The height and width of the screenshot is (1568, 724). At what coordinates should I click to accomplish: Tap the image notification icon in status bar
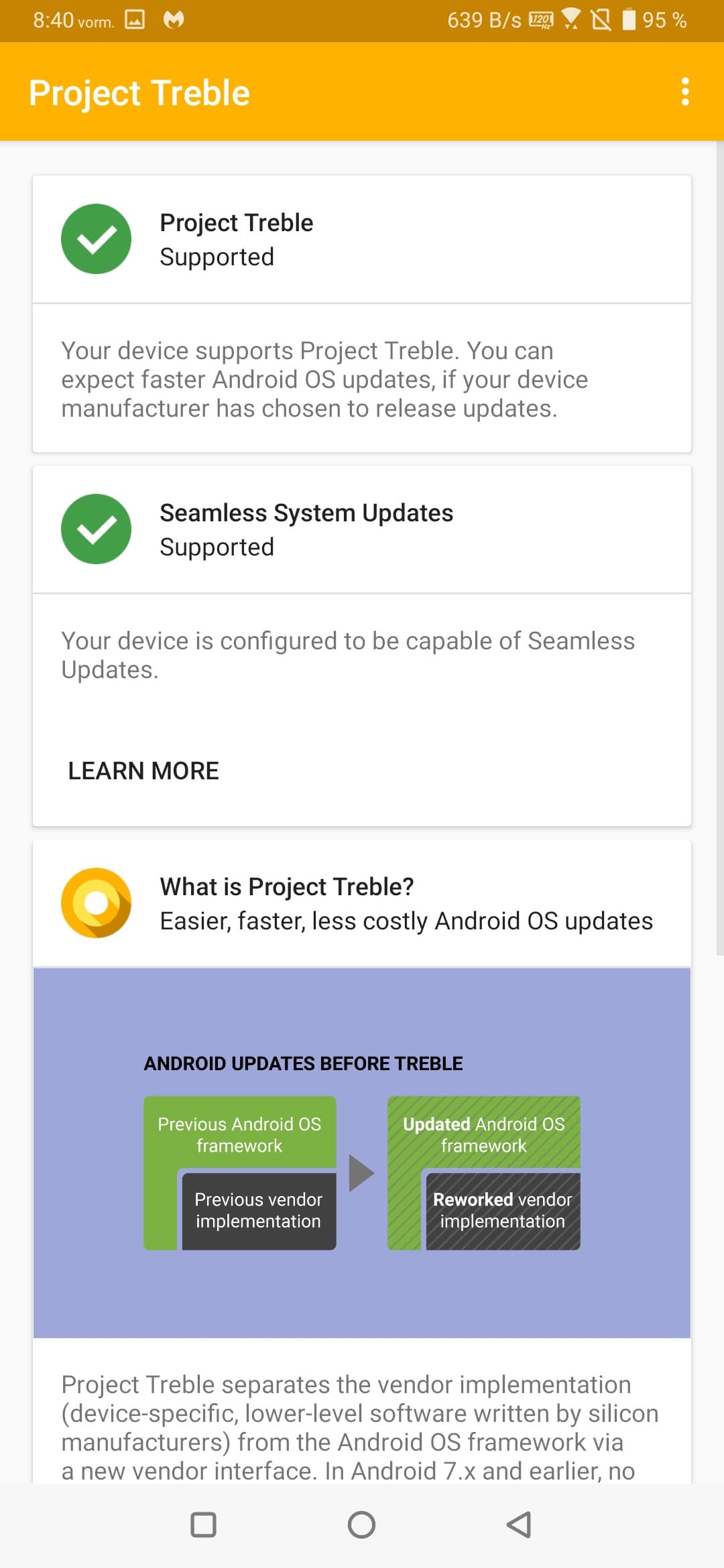pos(135,19)
